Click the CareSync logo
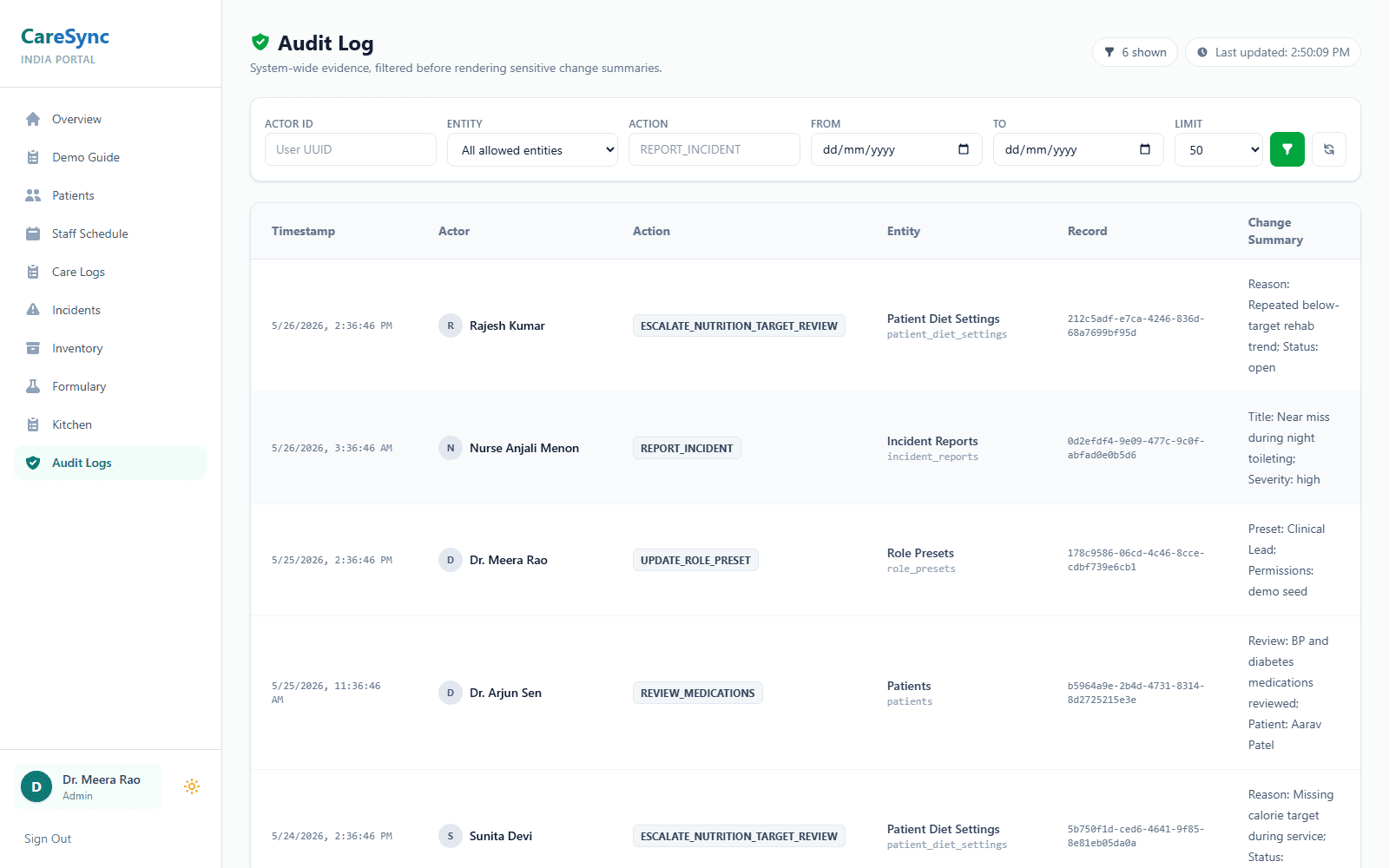The height and width of the screenshot is (868, 1389). 65,36
